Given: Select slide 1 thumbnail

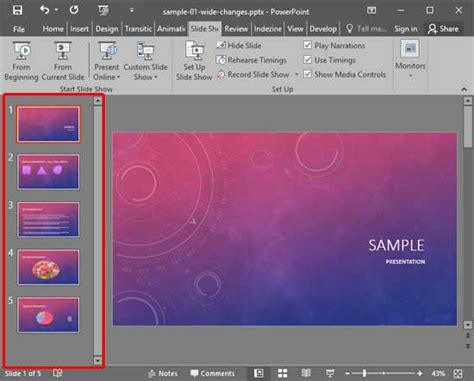Looking at the screenshot, I should tap(48, 124).
